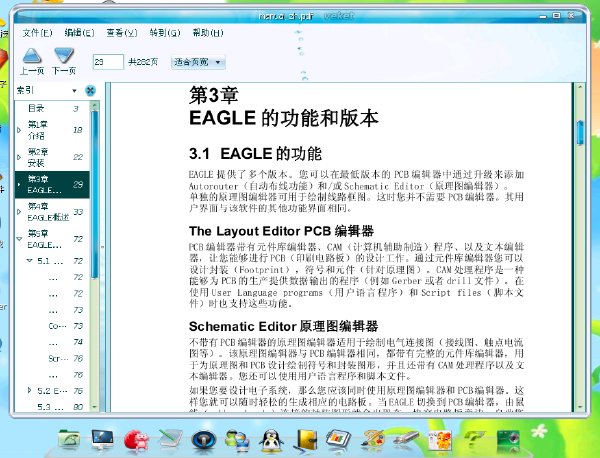The height and width of the screenshot is (458, 600).
Task: Minimize the PDF viewer window
Action: point(543,16)
